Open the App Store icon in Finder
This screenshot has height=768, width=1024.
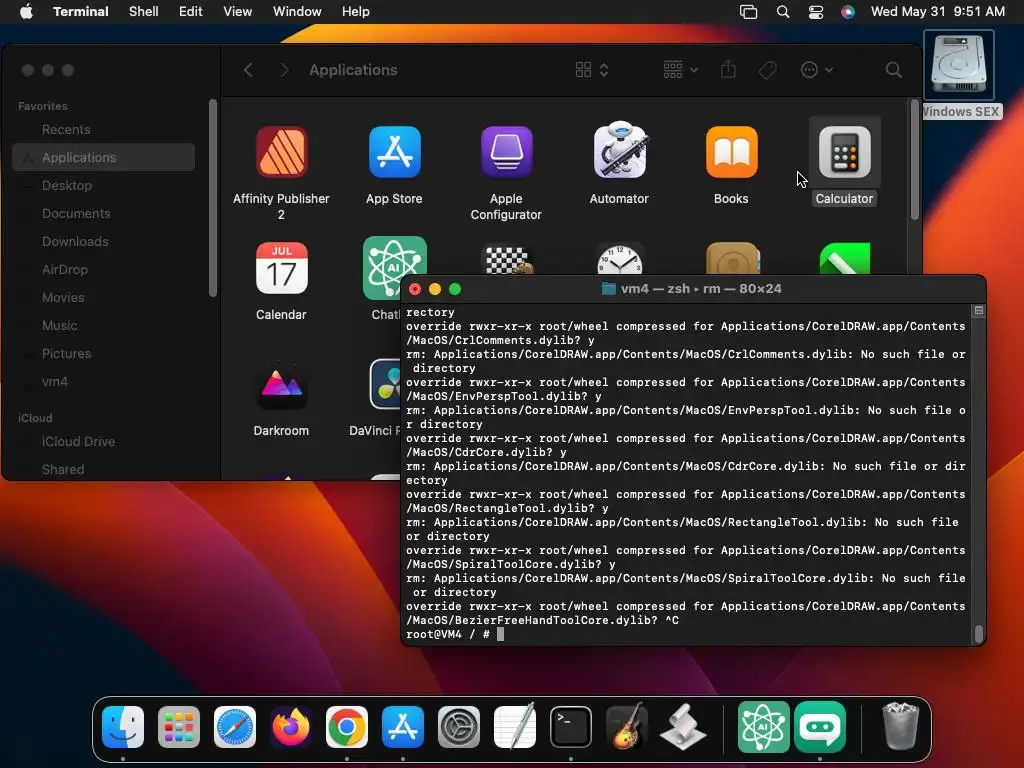(394, 152)
